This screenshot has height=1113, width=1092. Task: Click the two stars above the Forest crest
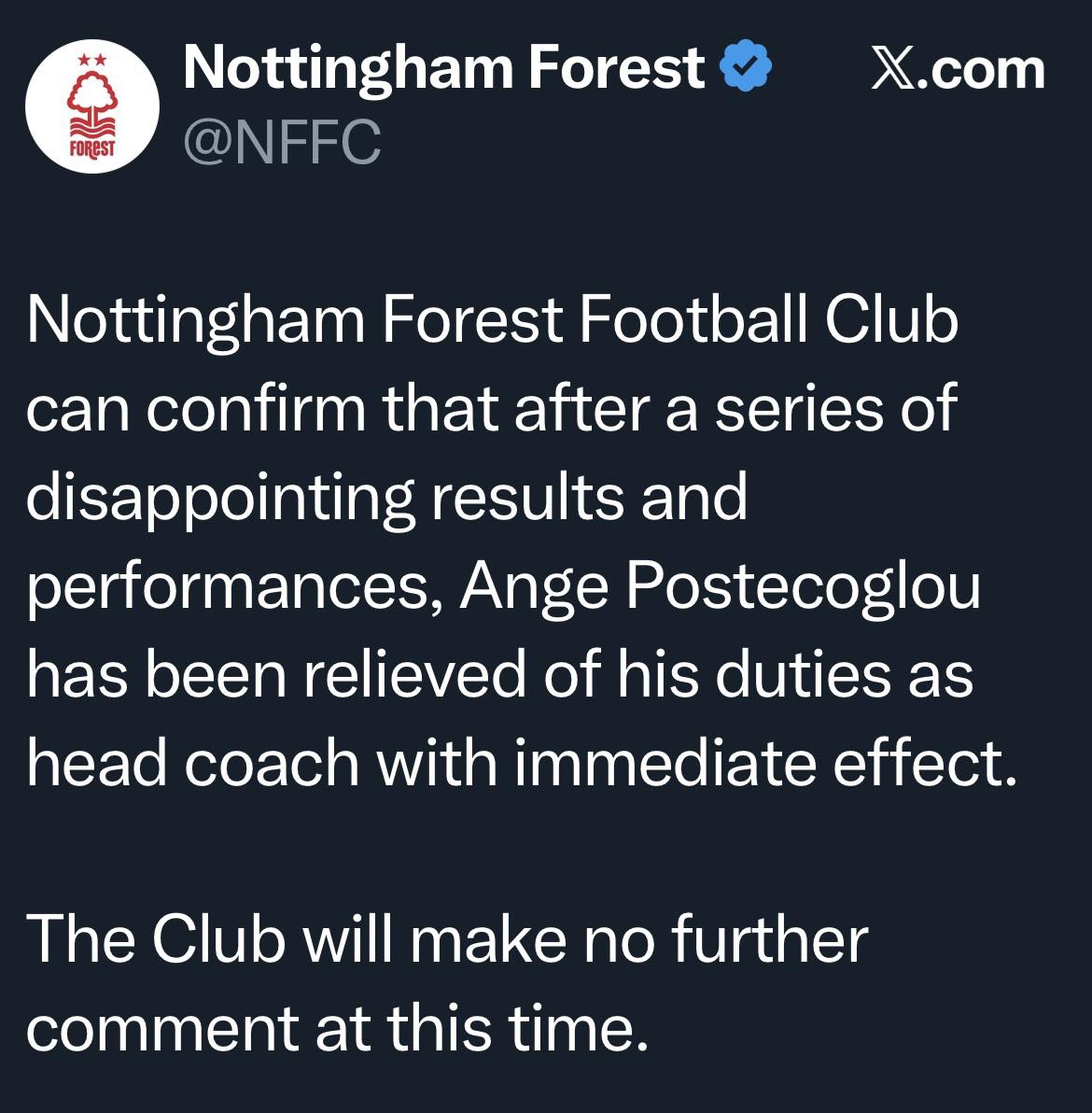[x=91, y=60]
